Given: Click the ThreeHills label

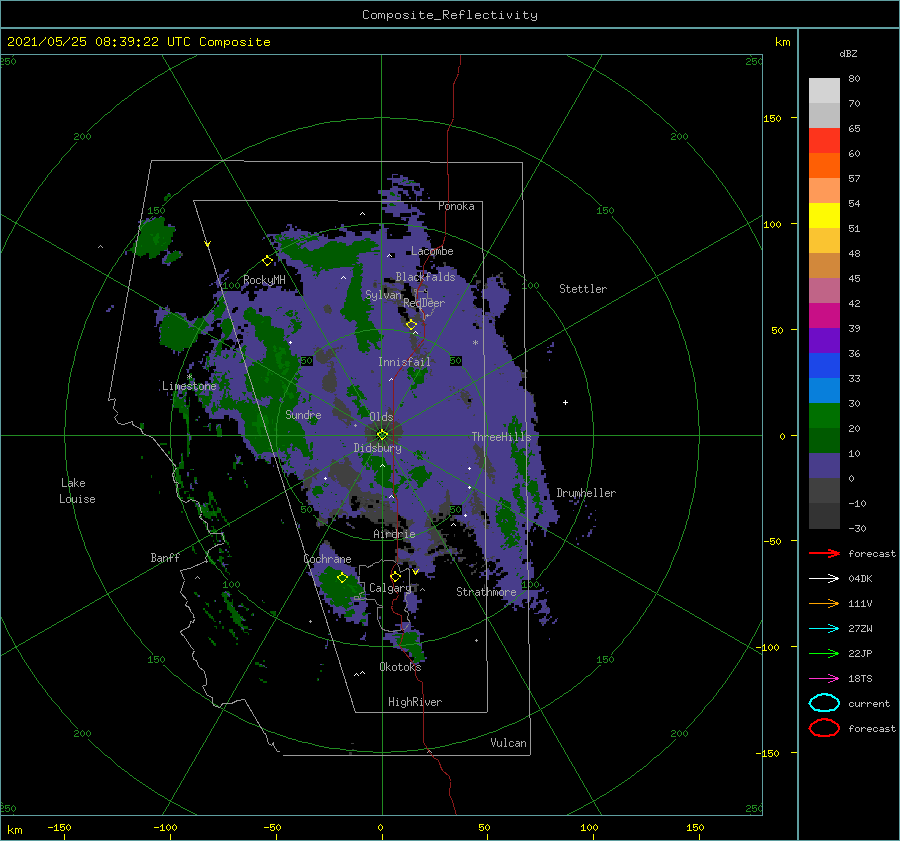Looking at the screenshot, I should 501,437.
